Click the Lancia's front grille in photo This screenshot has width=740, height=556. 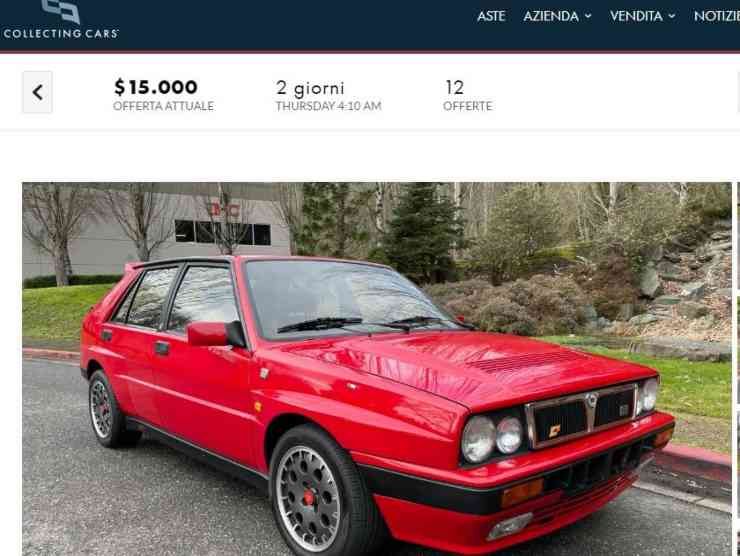(582, 416)
